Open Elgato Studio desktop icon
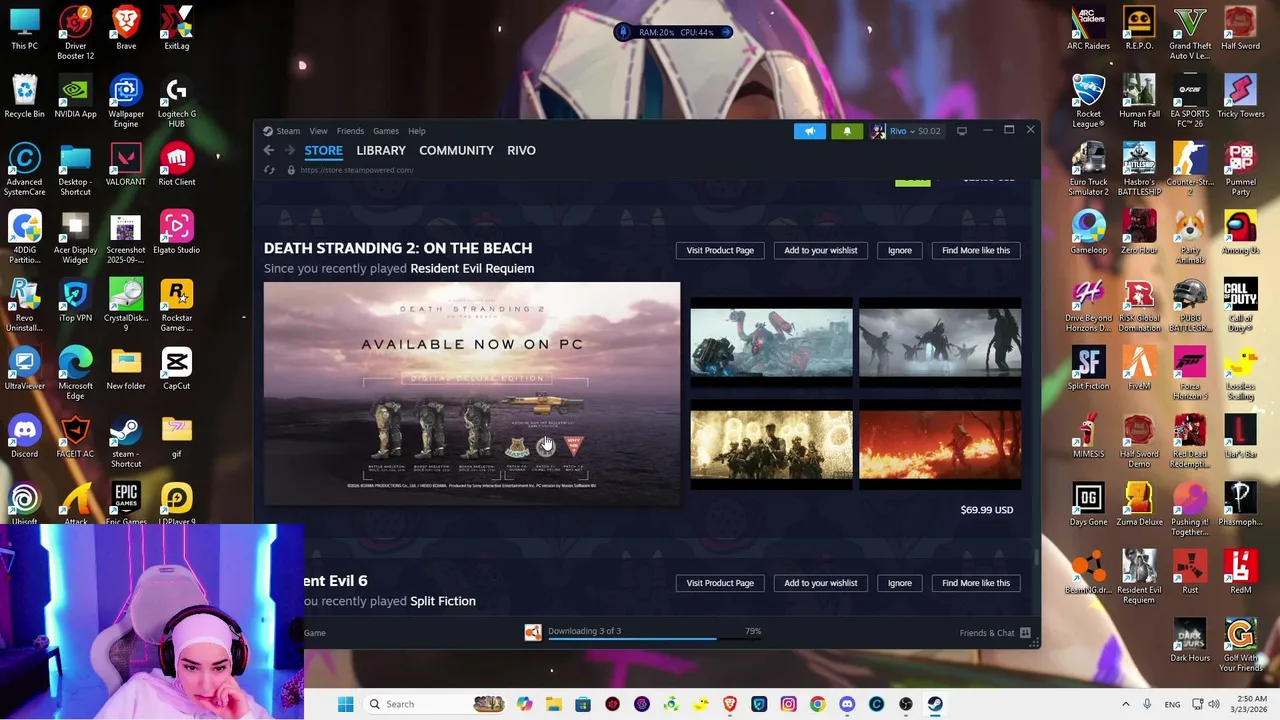The width and height of the screenshot is (1280, 720). 177,233
